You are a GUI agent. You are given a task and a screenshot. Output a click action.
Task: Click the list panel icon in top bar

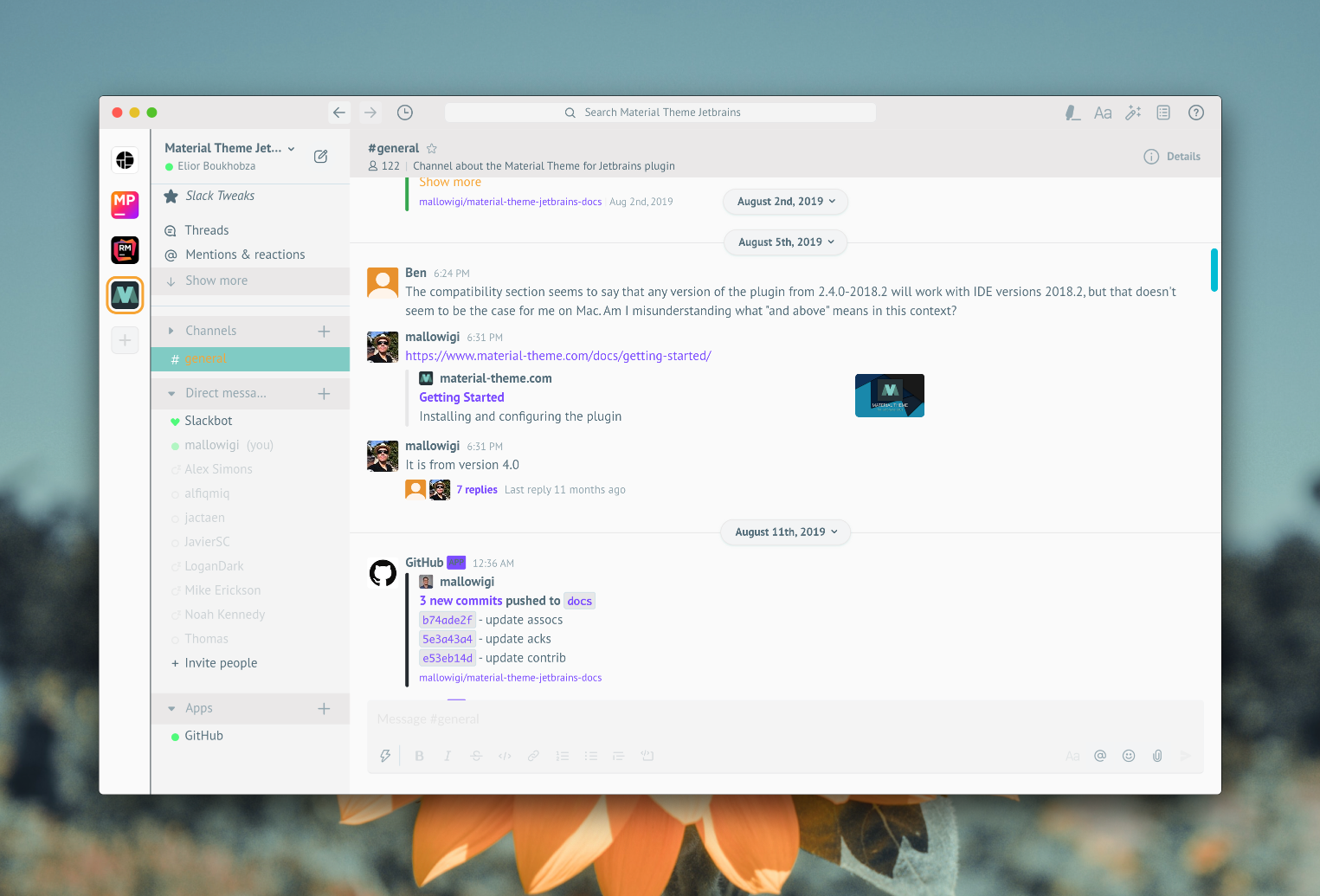[1163, 113]
